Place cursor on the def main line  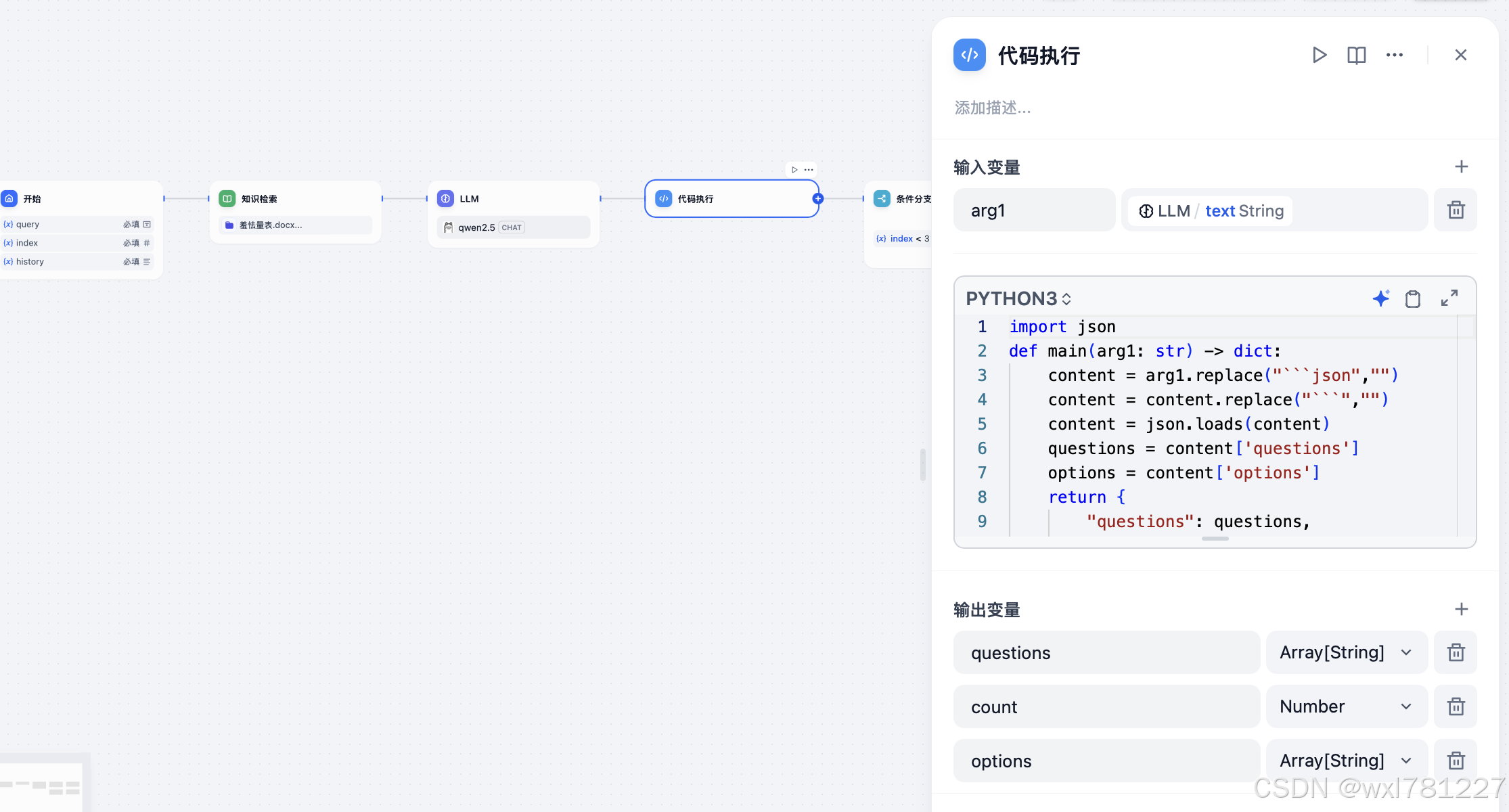coord(1144,351)
